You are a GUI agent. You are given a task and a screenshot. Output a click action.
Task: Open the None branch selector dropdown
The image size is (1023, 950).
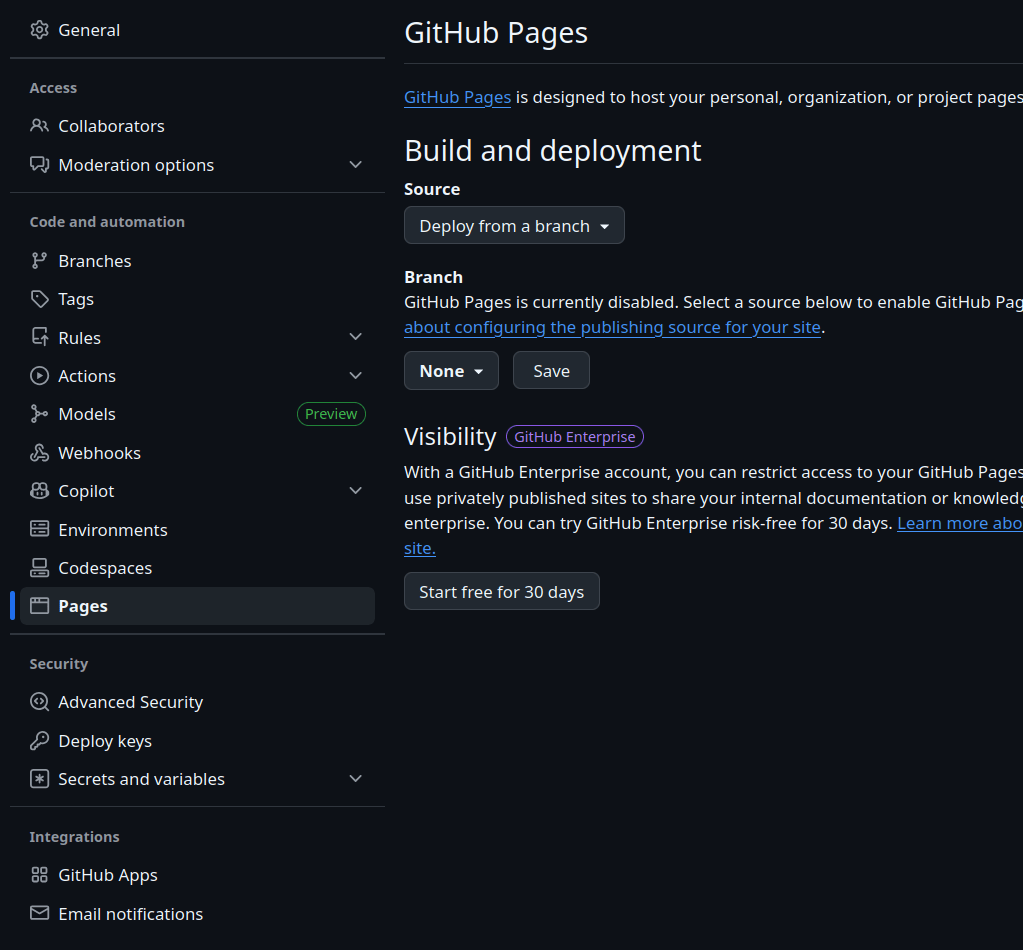pos(451,371)
